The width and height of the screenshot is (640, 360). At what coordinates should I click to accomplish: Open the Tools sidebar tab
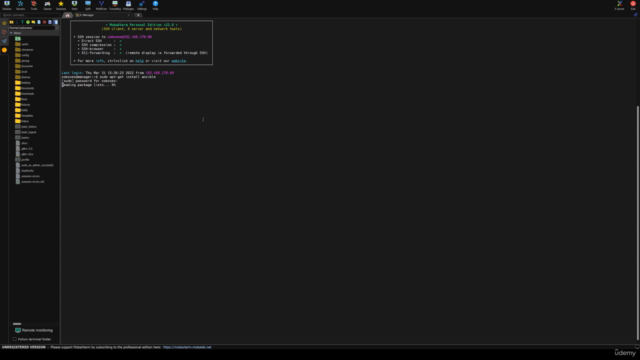[4, 32]
